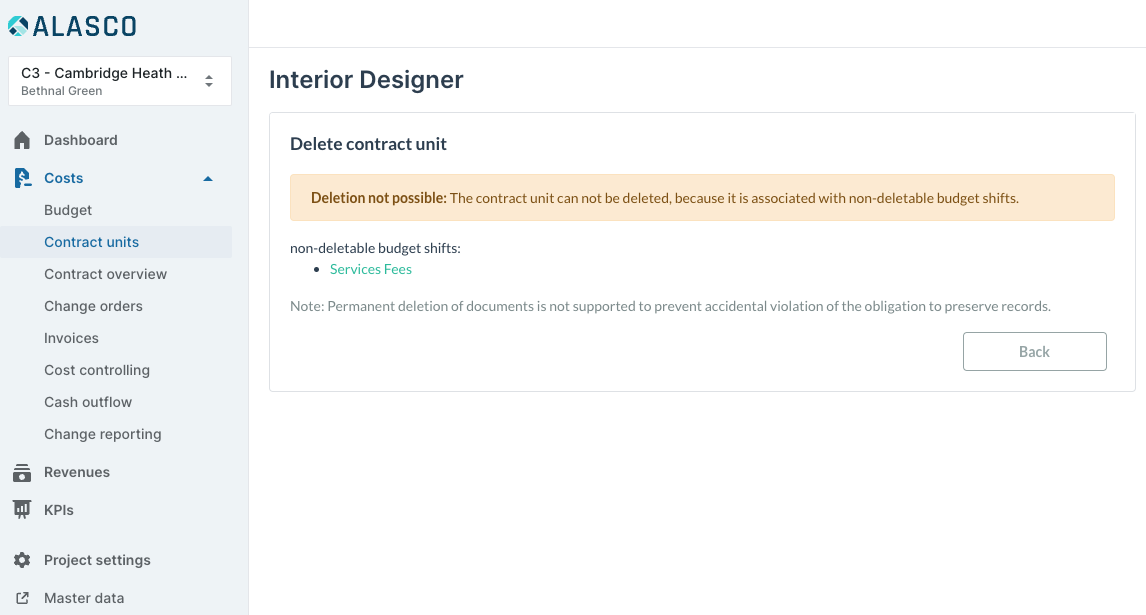Open C3 - Cambridge Heath project dropdown

point(120,81)
